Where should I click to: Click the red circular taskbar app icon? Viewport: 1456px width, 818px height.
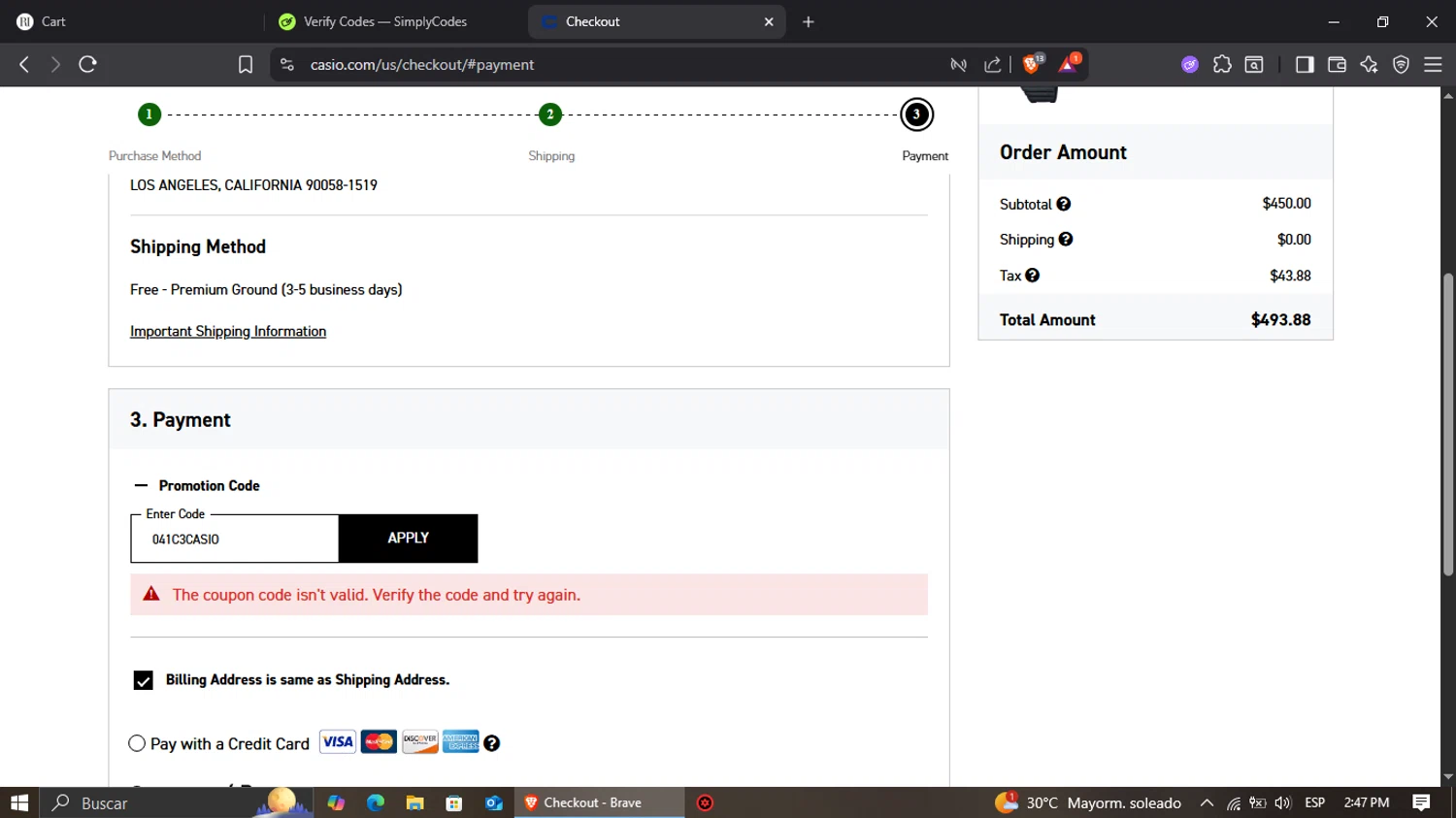tap(706, 802)
